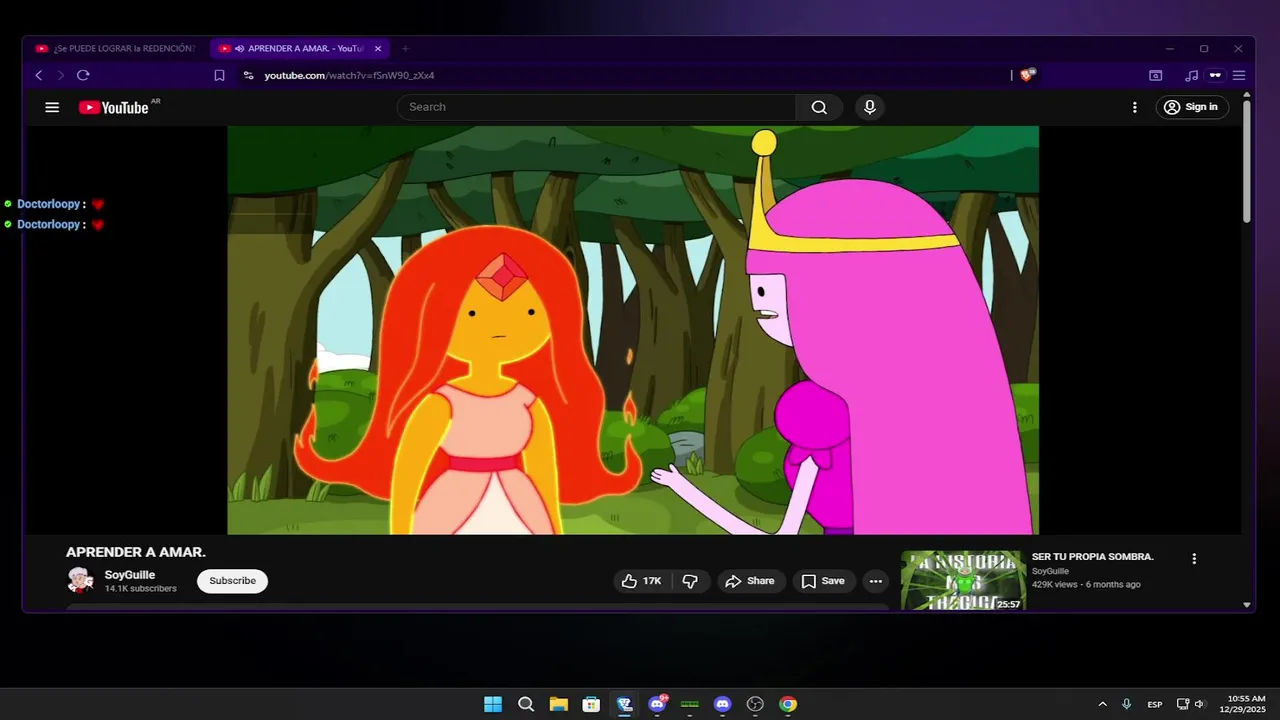Open a new browser tab

click(405, 48)
